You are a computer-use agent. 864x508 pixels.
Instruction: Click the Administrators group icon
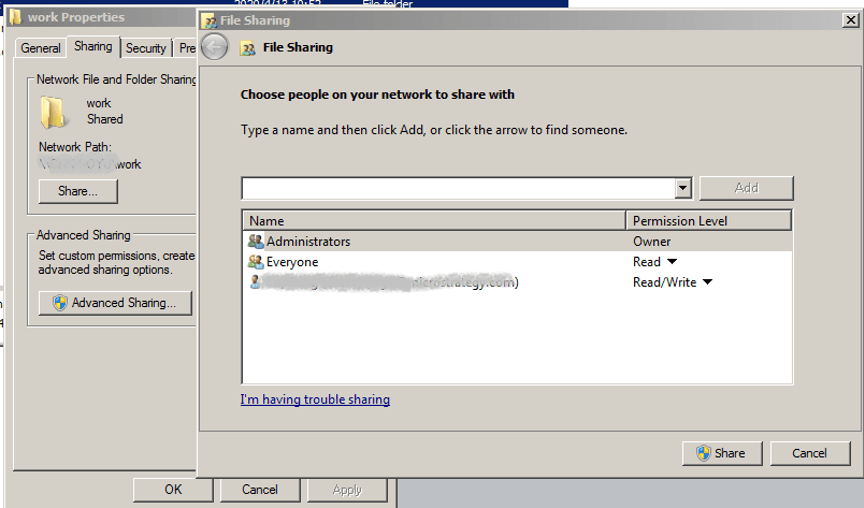coord(256,242)
